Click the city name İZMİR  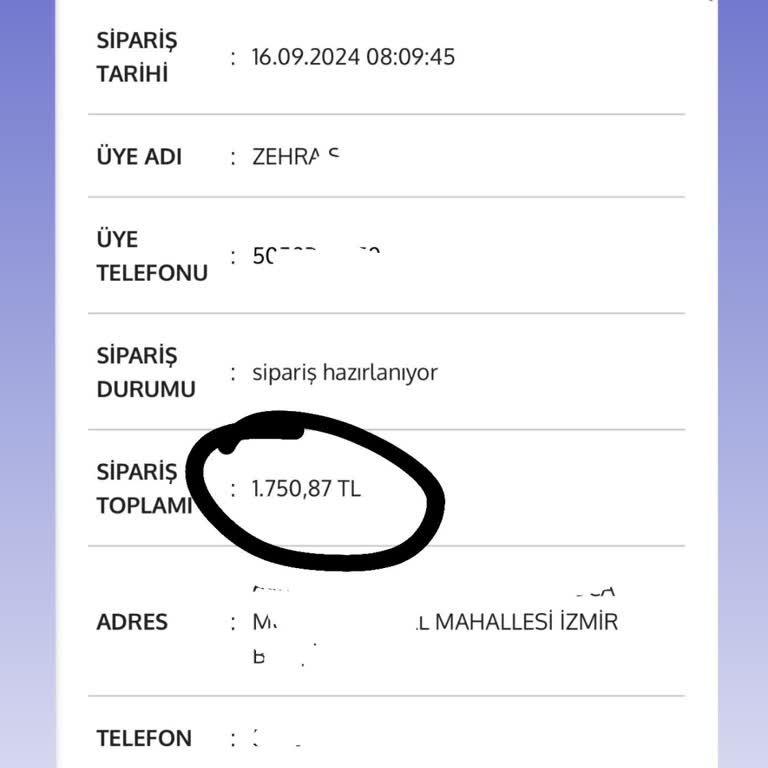[589, 622]
